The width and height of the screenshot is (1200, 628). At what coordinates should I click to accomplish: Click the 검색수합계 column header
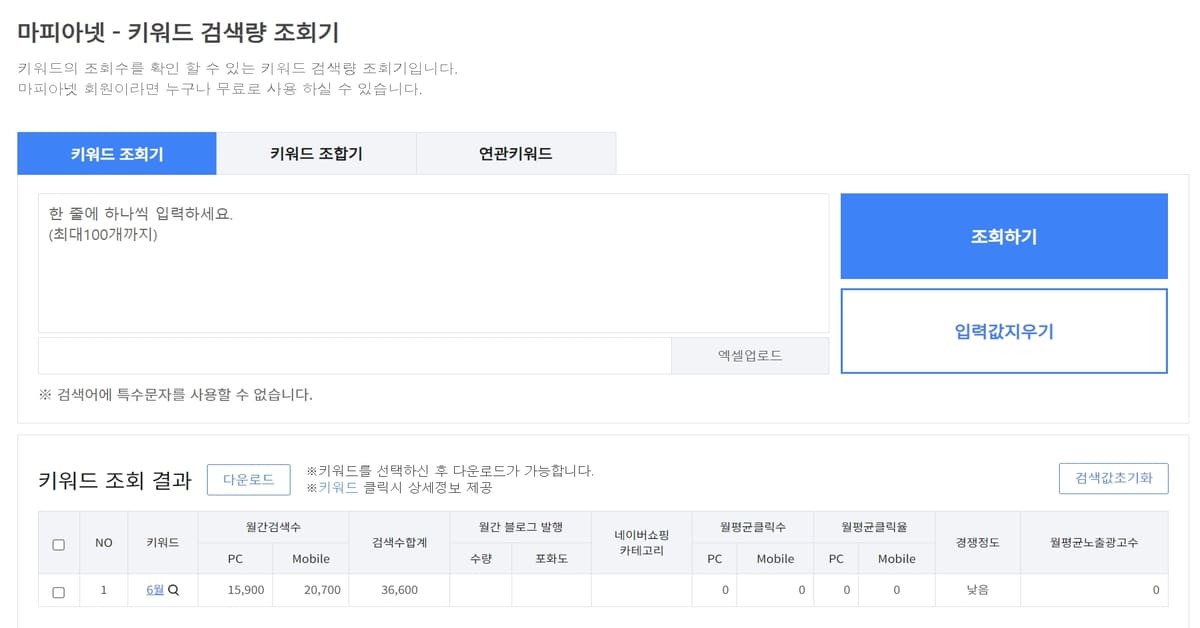coord(398,542)
